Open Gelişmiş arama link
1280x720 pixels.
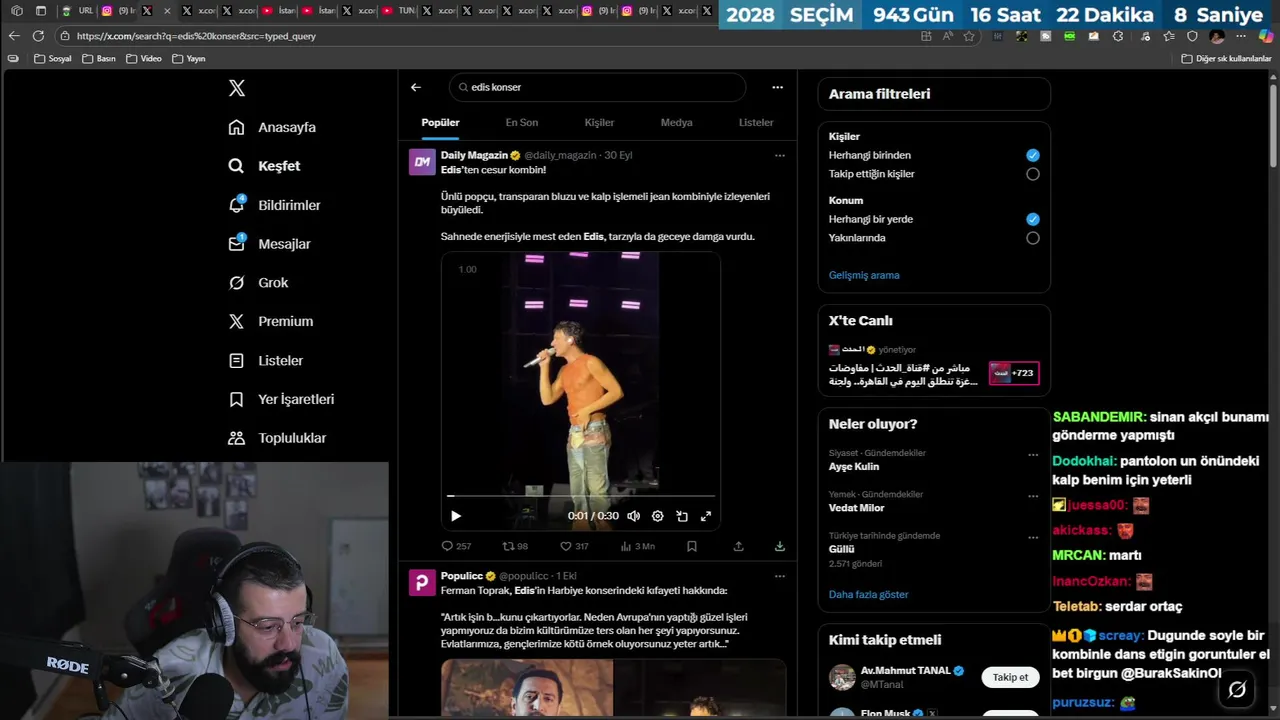(864, 275)
